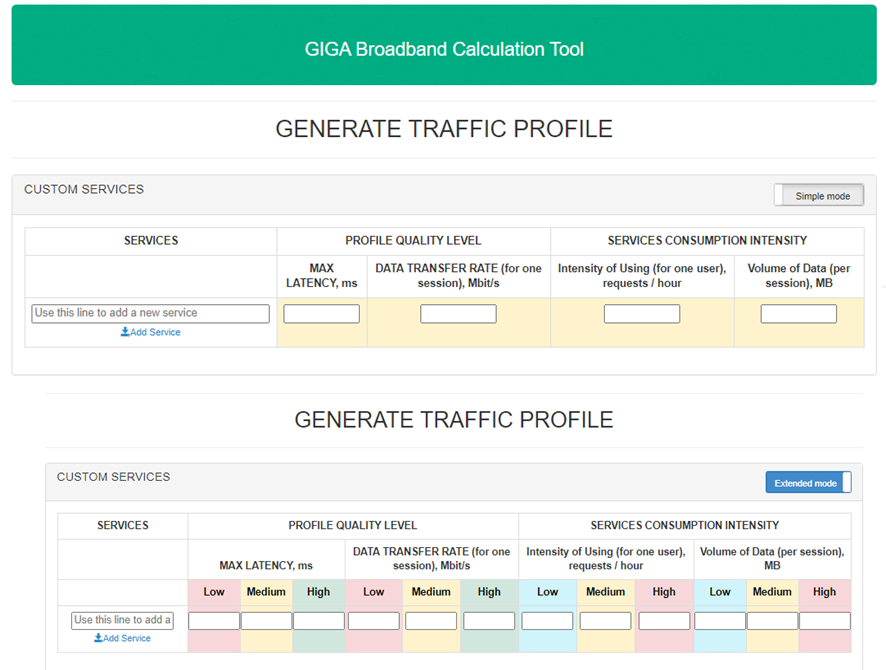This screenshot has width=886, height=670.
Task: Select the single MAX LATENCY input in the upper table
Action: click(x=321, y=314)
